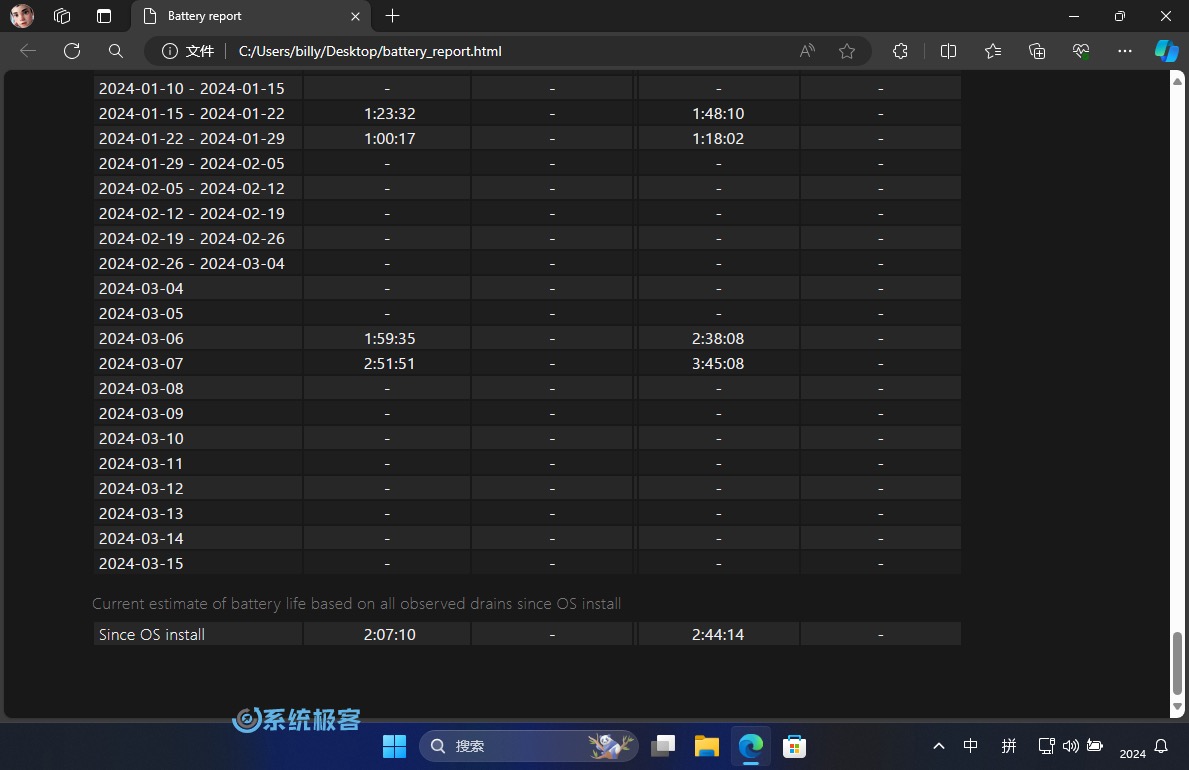Toggle split screen icon
Screen dimensions: 1189x770
click(x=948, y=51)
